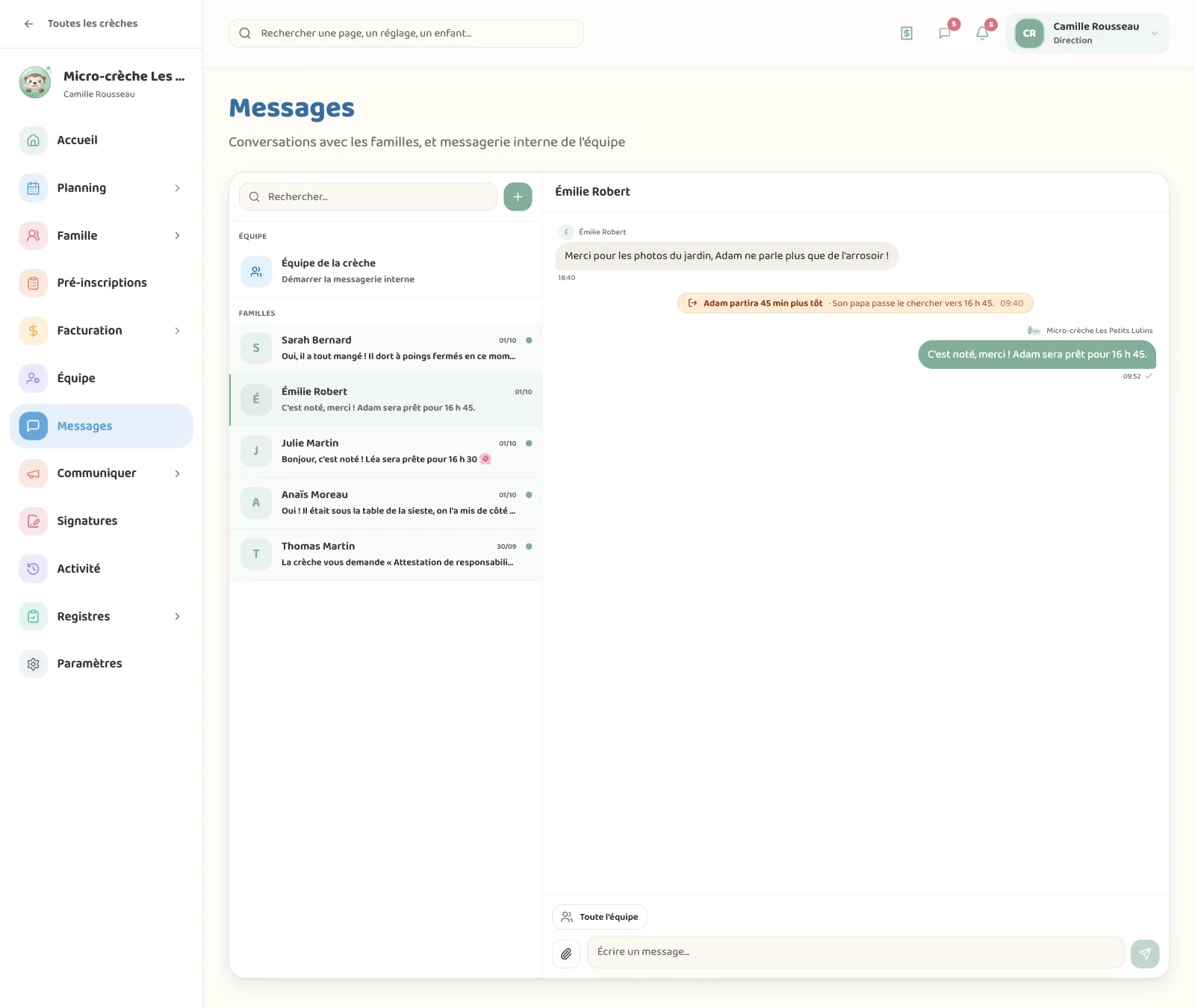Click the conversation Rechercher search field
Image resolution: width=1195 pixels, height=1008 pixels.
[x=368, y=196]
